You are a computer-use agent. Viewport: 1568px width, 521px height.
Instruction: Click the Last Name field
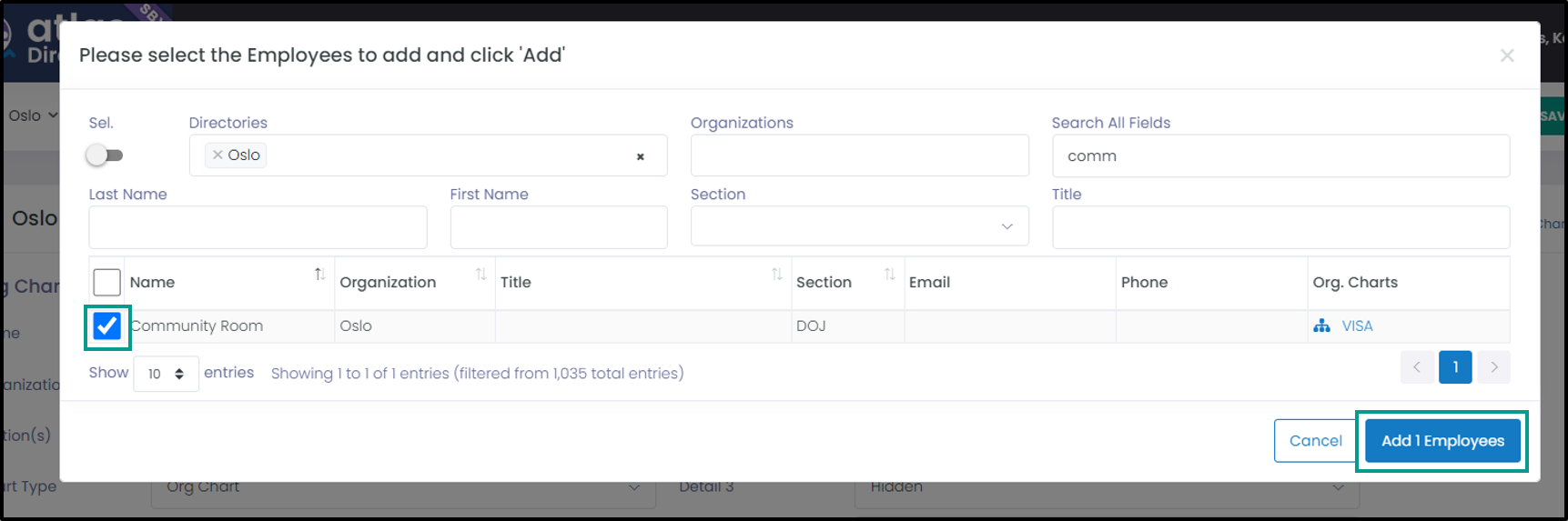[x=258, y=226]
